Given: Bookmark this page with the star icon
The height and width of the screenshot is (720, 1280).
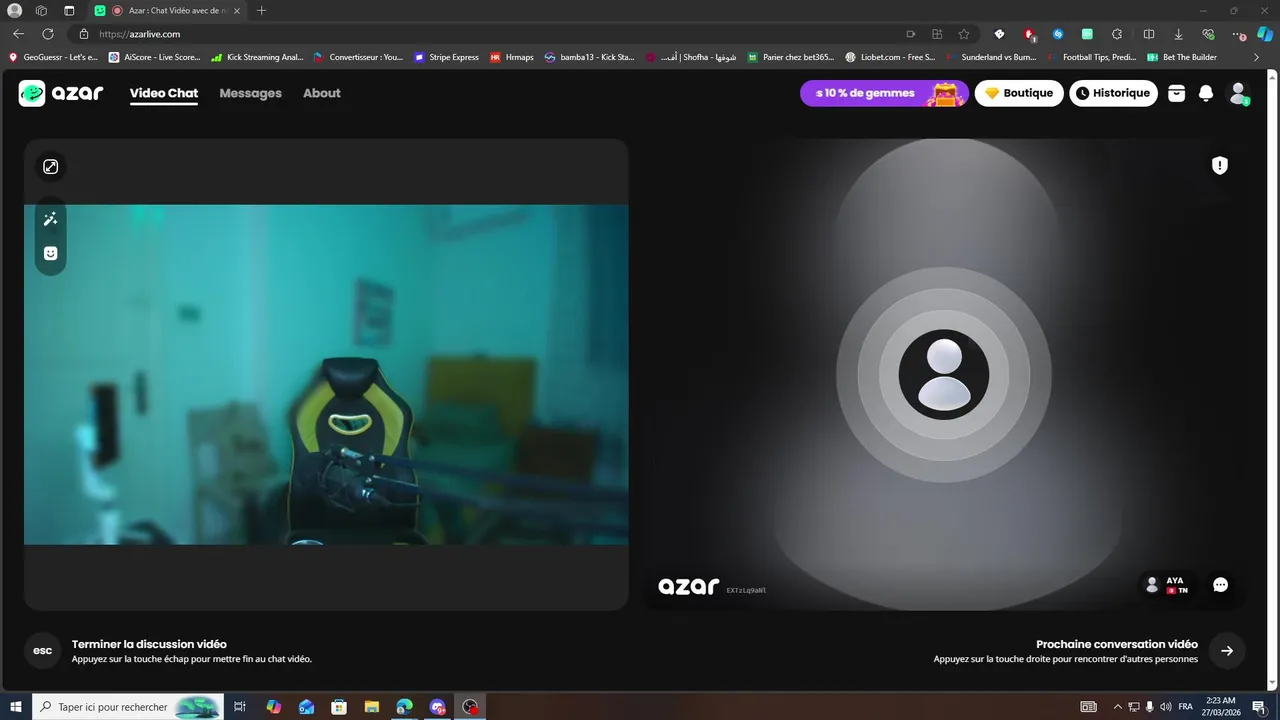Looking at the screenshot, I should [x=964, y=34].
